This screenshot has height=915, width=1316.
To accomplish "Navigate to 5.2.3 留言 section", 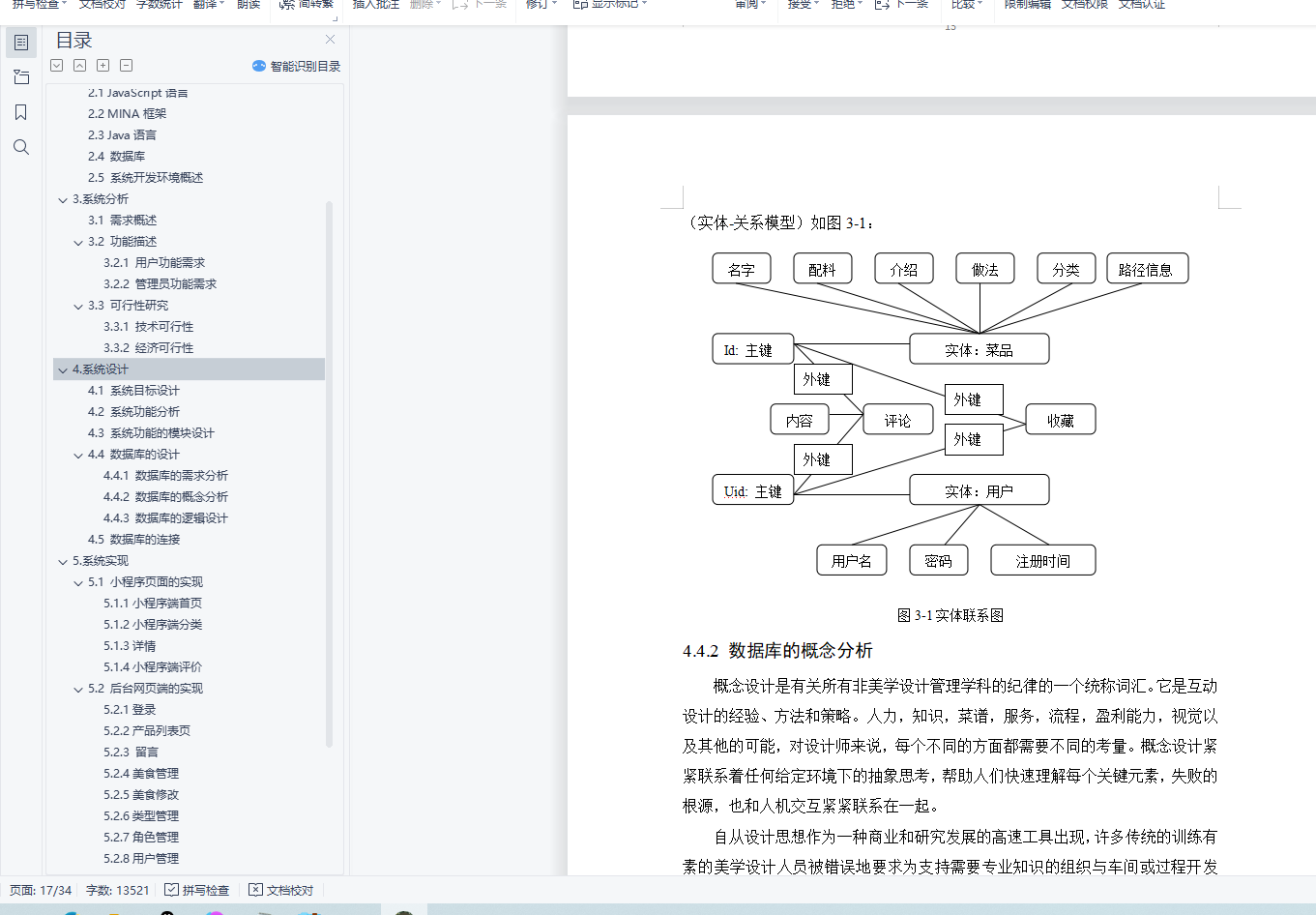I will click(x=131, y=753).
